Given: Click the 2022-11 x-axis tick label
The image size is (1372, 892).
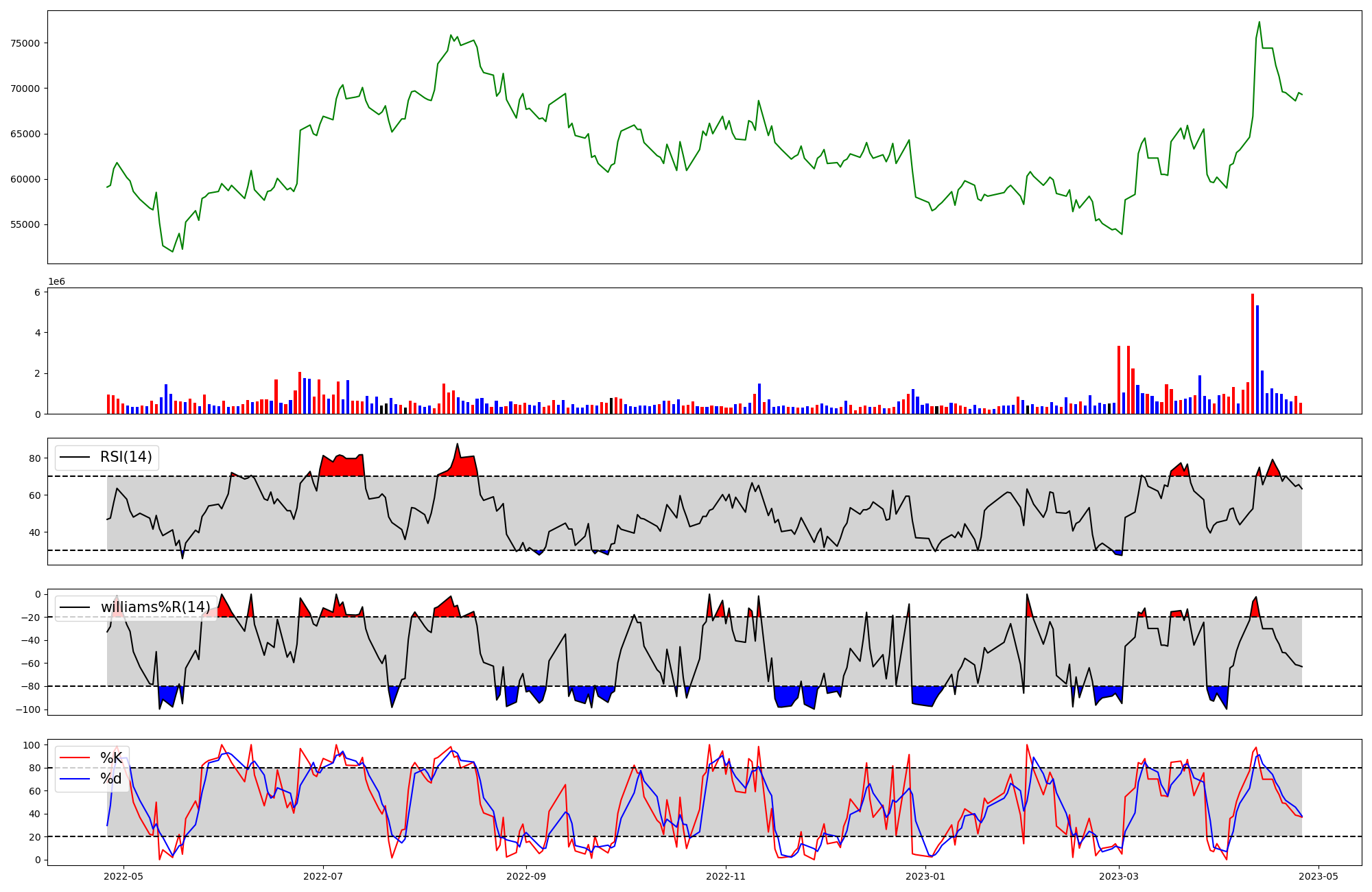Looking at the screenshot, I should click(x=726, y=876).
